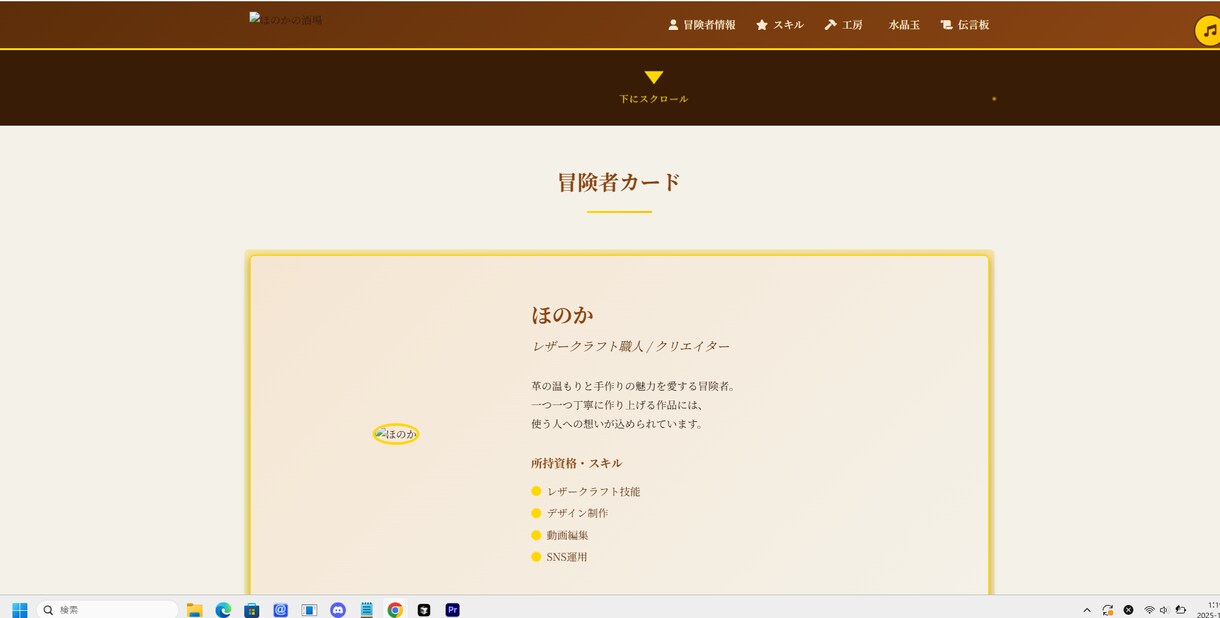Go to the スキル section link
The height and width of the screenshot is (618, 1220).
(x=780, y=25)
